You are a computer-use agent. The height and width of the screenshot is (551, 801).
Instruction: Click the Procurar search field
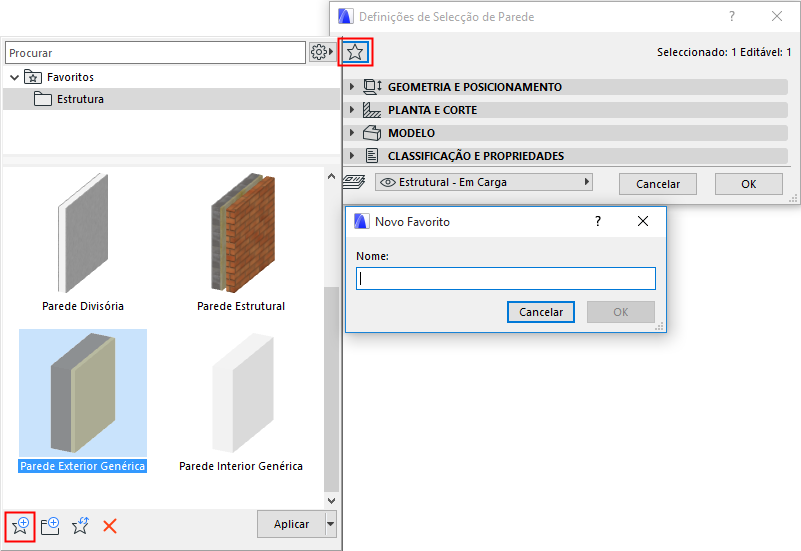(x=155, y=53)
